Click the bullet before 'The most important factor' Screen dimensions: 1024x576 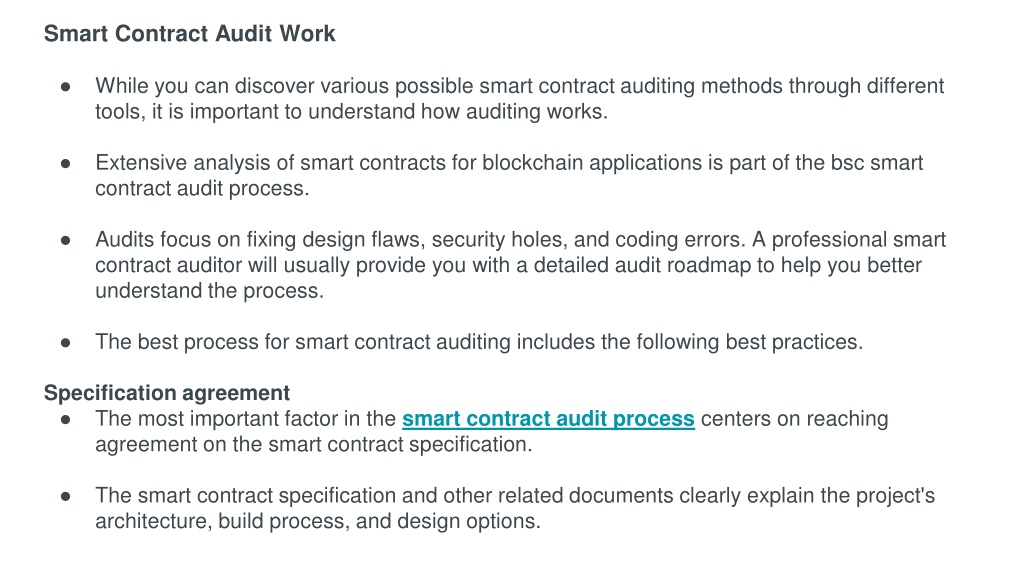pos(65,419)
